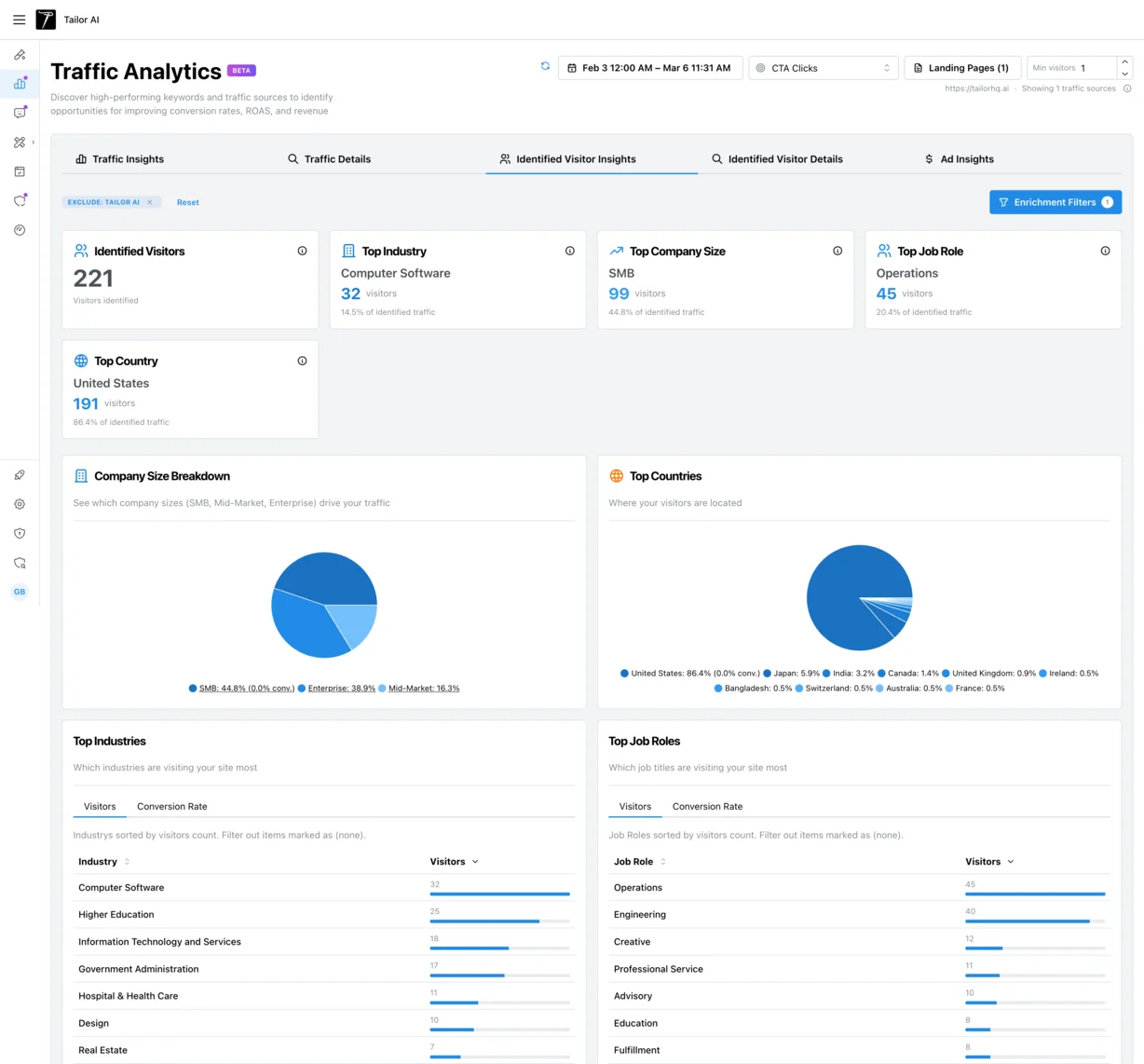Increase Min visitors using the stepper arrow
1144x1064 pixels.
click(x=1124, y=62)
